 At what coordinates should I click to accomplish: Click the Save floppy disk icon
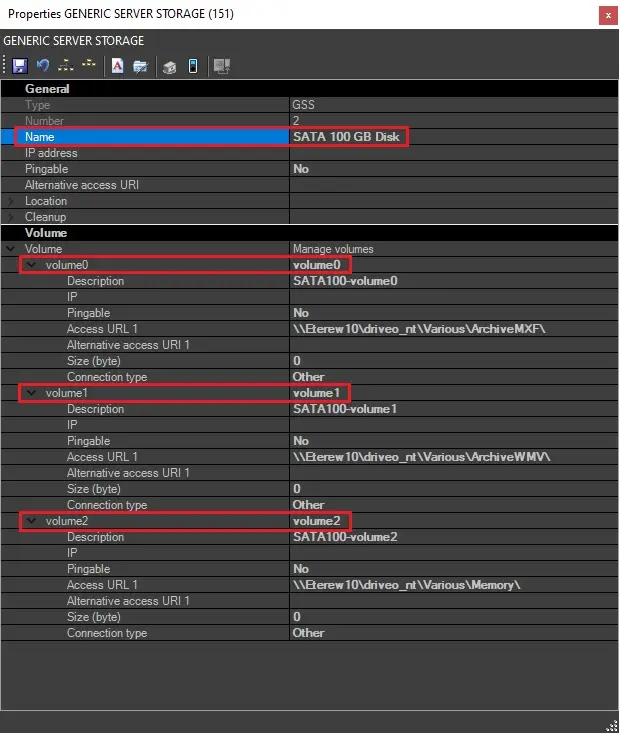pos(19,66)
